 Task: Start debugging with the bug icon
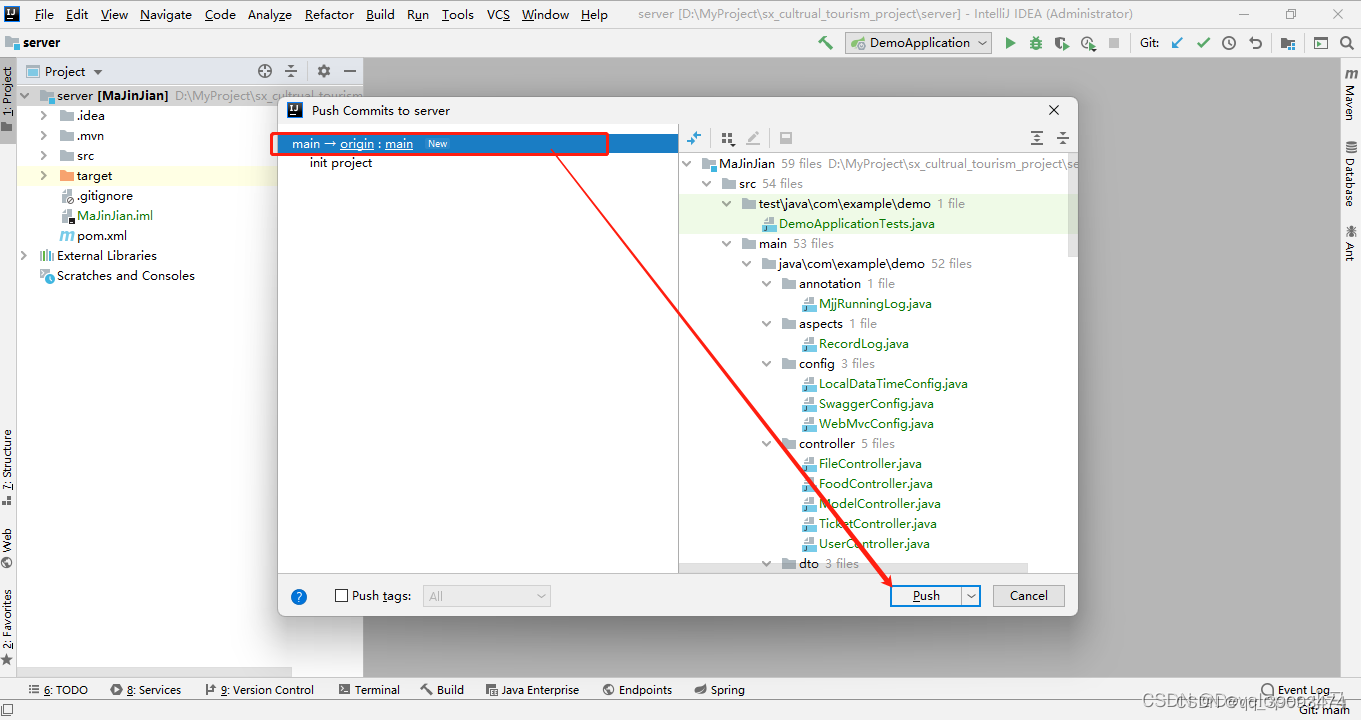[x=1036, y=43]
